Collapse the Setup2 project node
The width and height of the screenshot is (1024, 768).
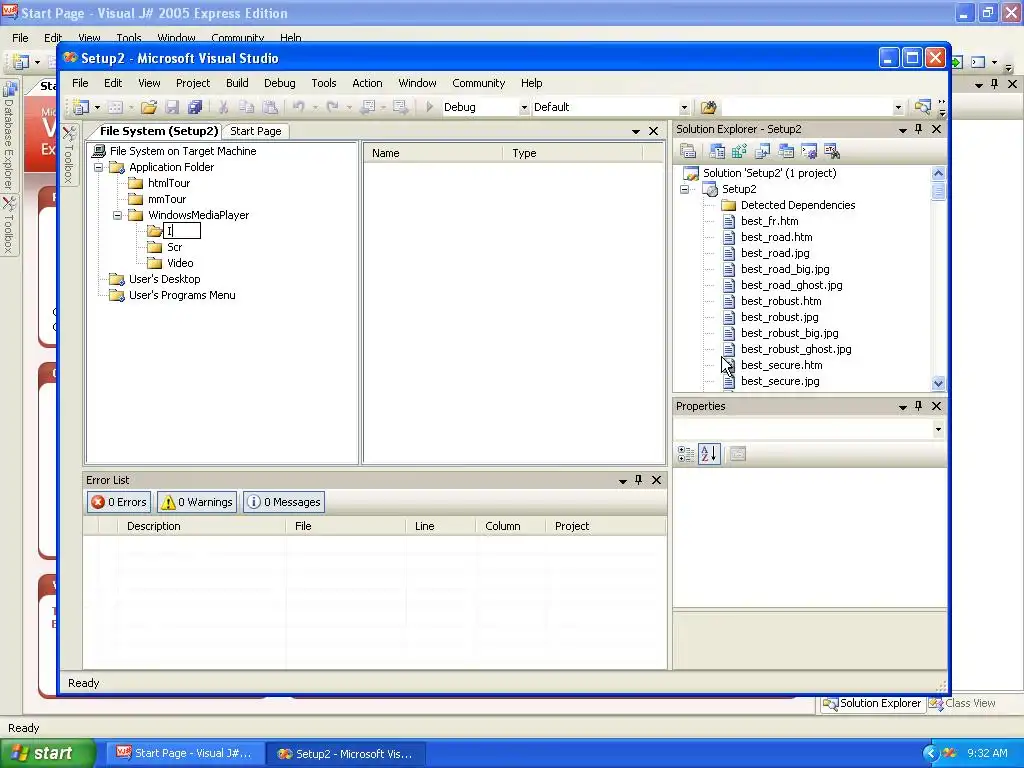(684, 189)
